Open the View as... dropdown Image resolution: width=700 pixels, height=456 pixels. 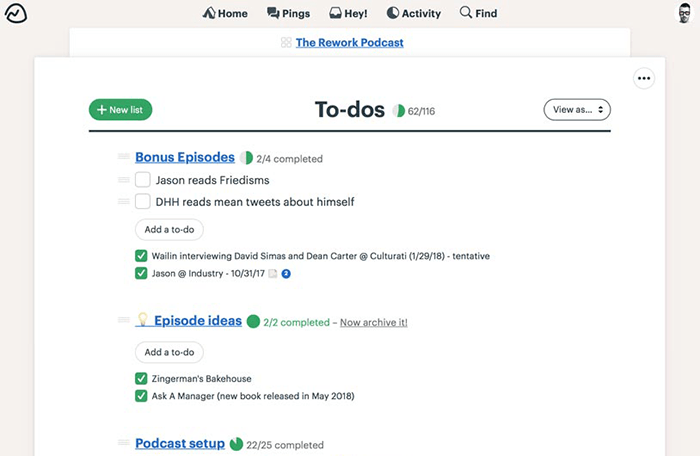pyautogui.click(x=577, y=110)
